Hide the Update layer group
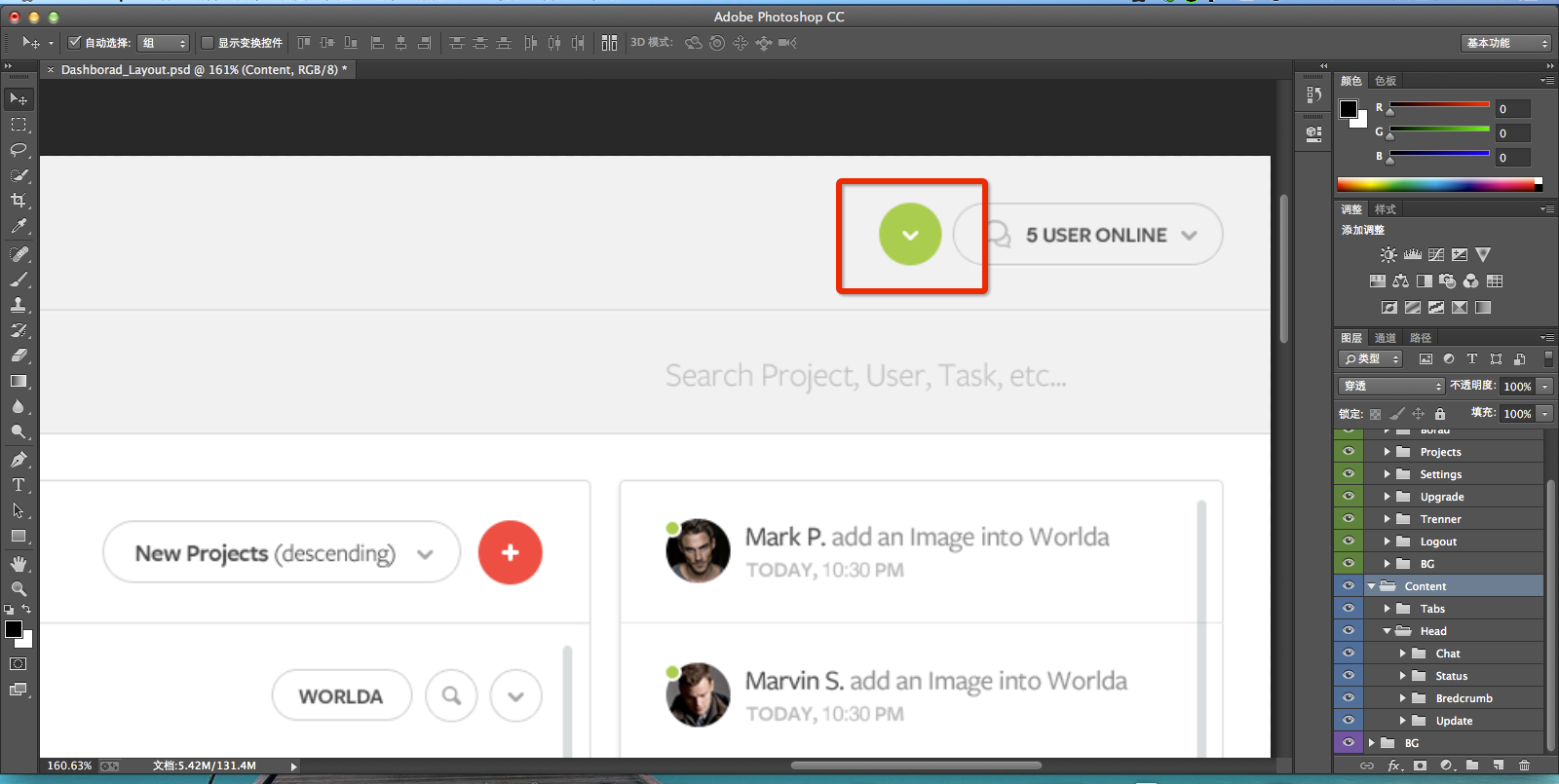The width and height of the screenshot is (1559, 784). [1349, 720]
